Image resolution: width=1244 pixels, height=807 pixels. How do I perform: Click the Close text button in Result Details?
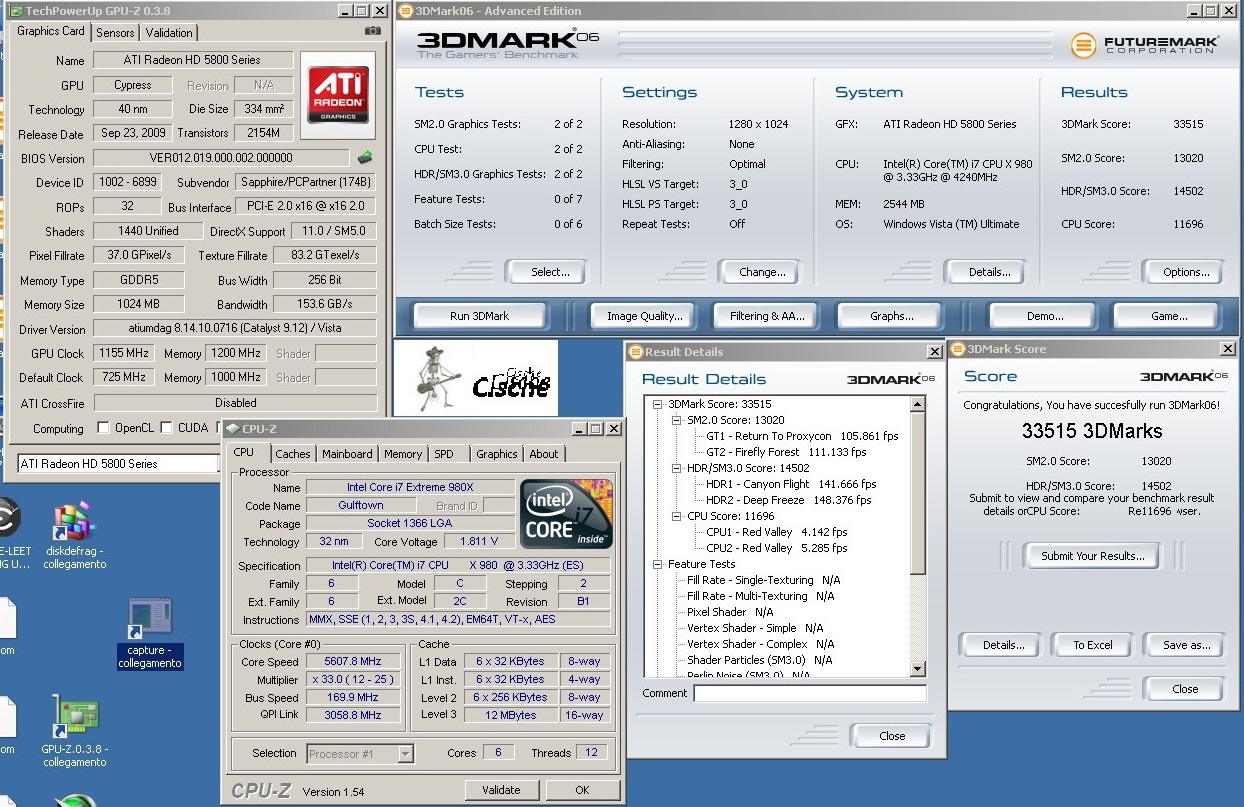point(892,736)
